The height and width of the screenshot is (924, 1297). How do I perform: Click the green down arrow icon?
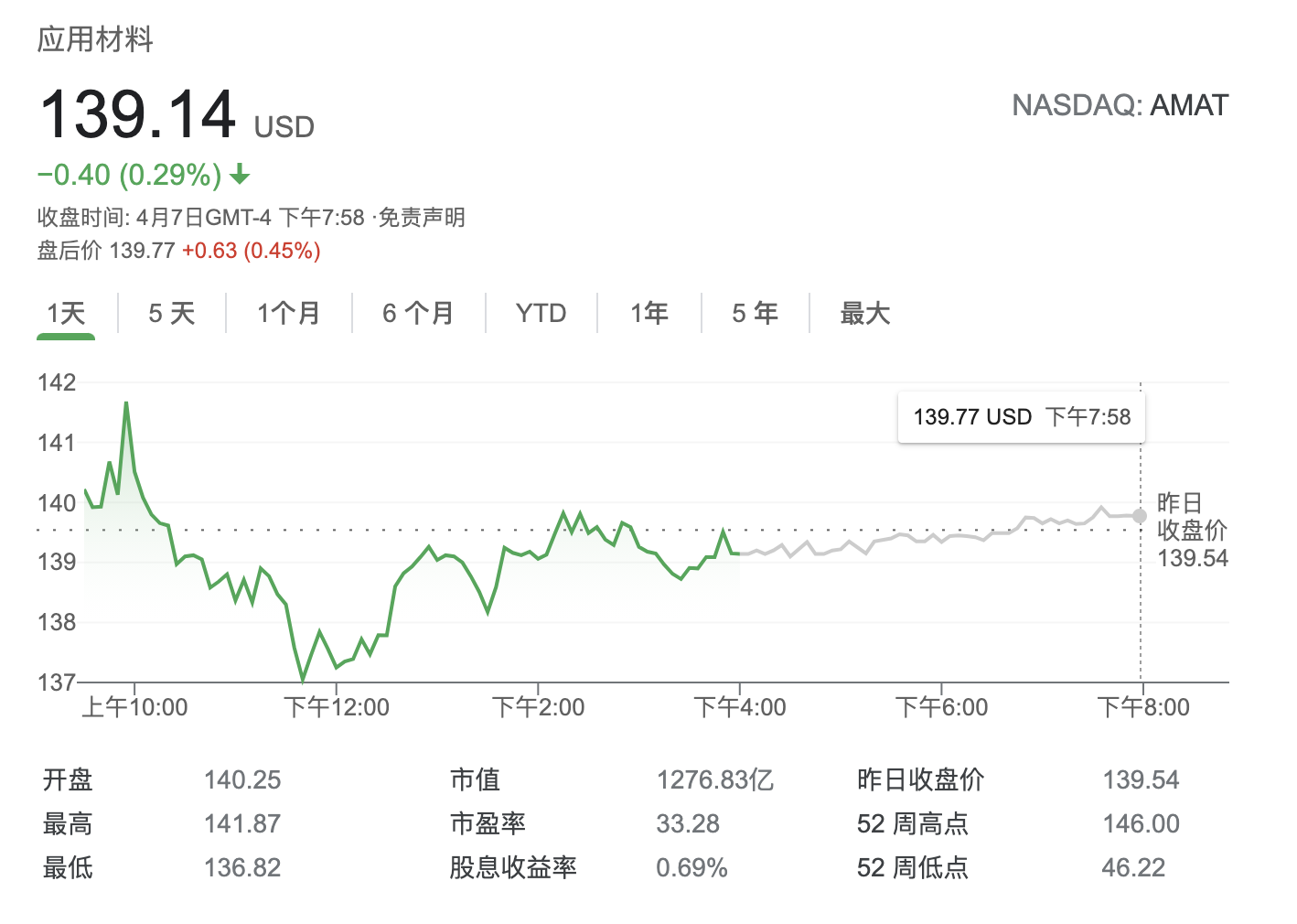pyautogui.click(x=241, y=174)
